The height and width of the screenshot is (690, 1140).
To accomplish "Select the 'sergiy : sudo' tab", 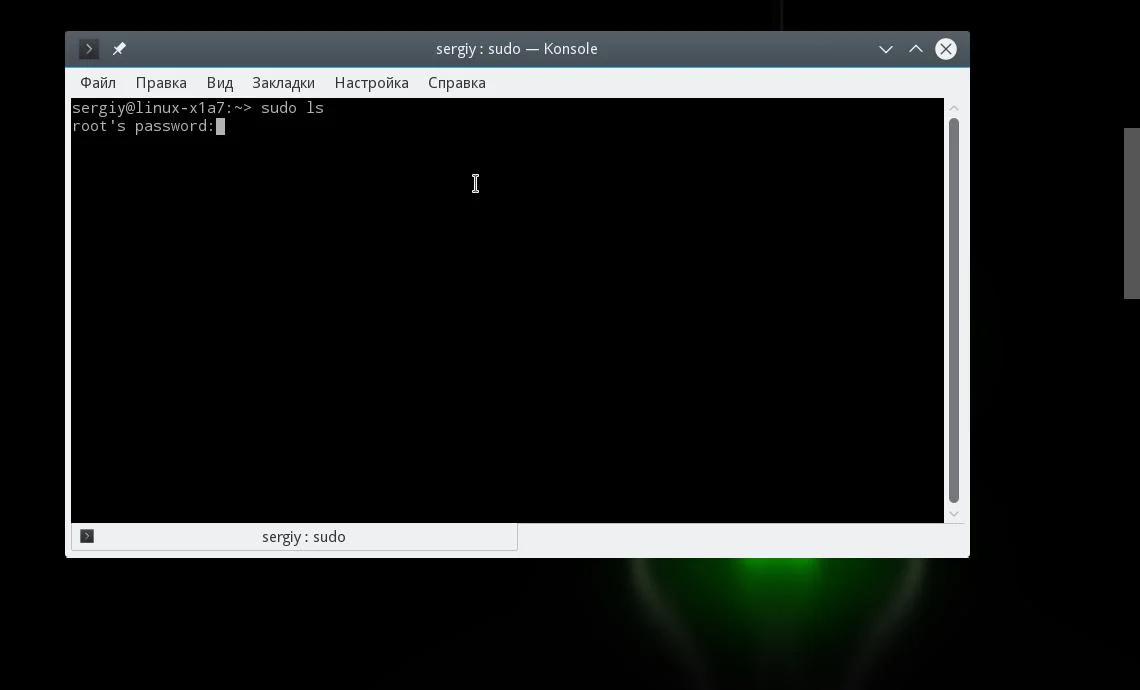I will [294, 537].
